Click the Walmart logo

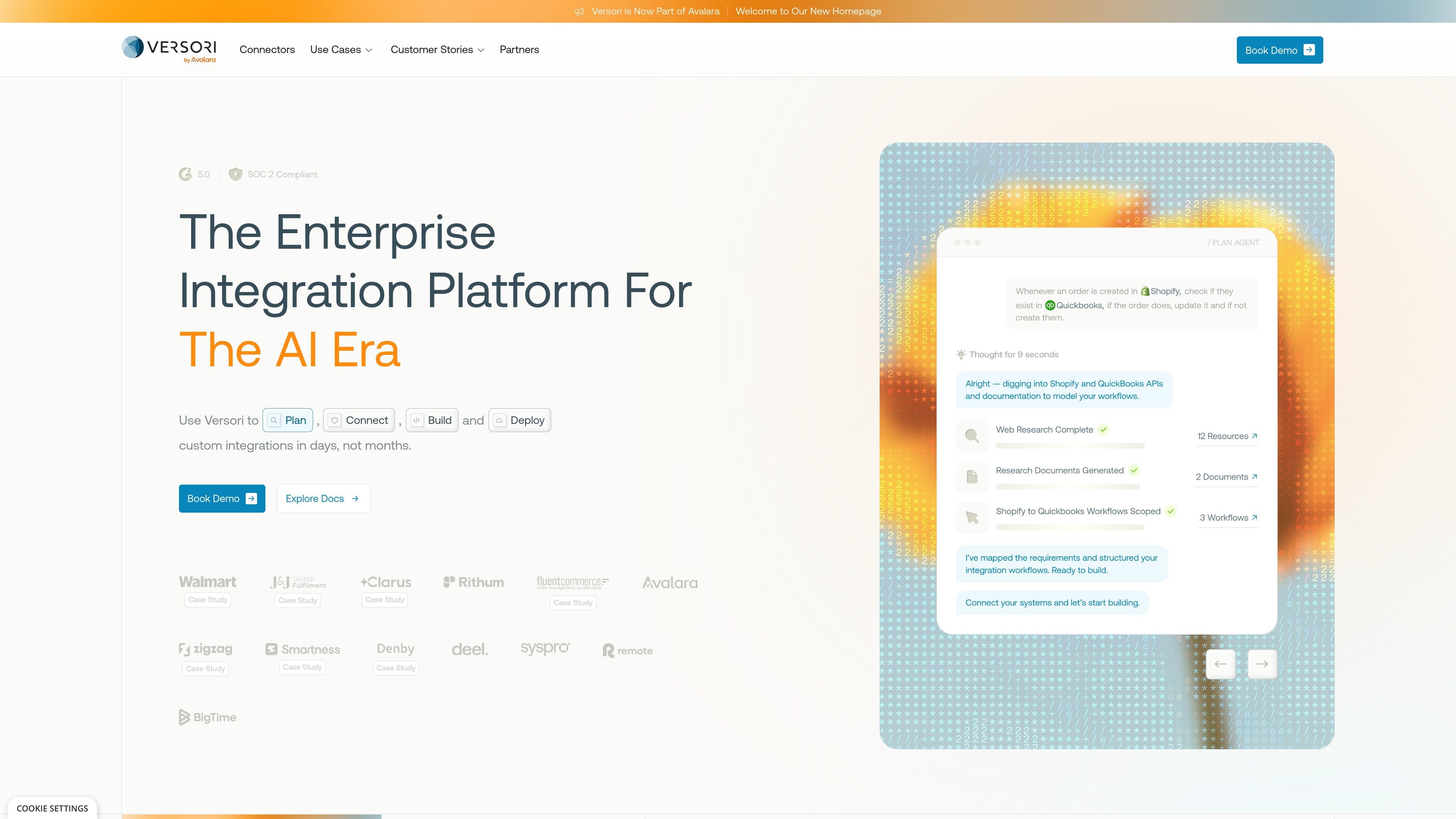point(207,582)
